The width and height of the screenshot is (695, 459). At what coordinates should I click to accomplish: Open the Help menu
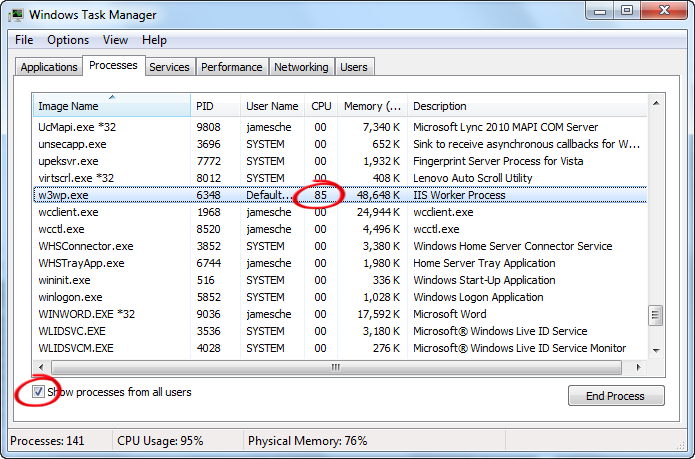coord(154,40)
